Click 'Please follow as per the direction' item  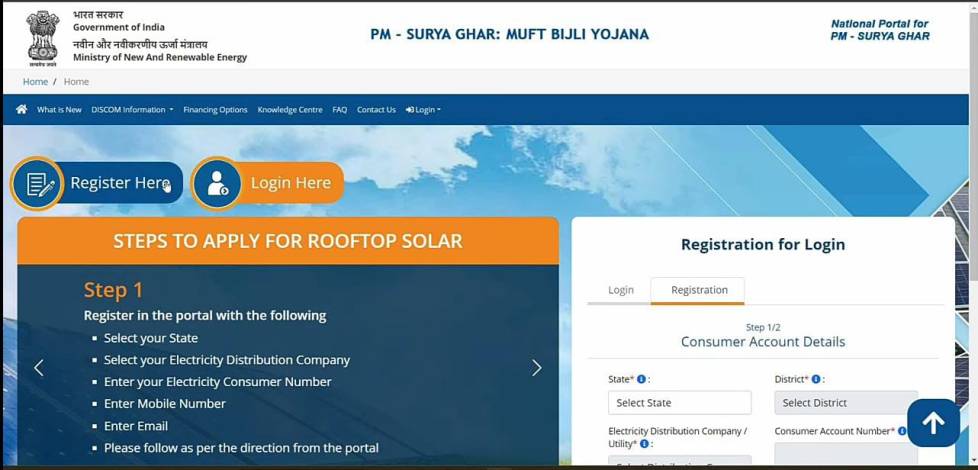coord(241,448)
